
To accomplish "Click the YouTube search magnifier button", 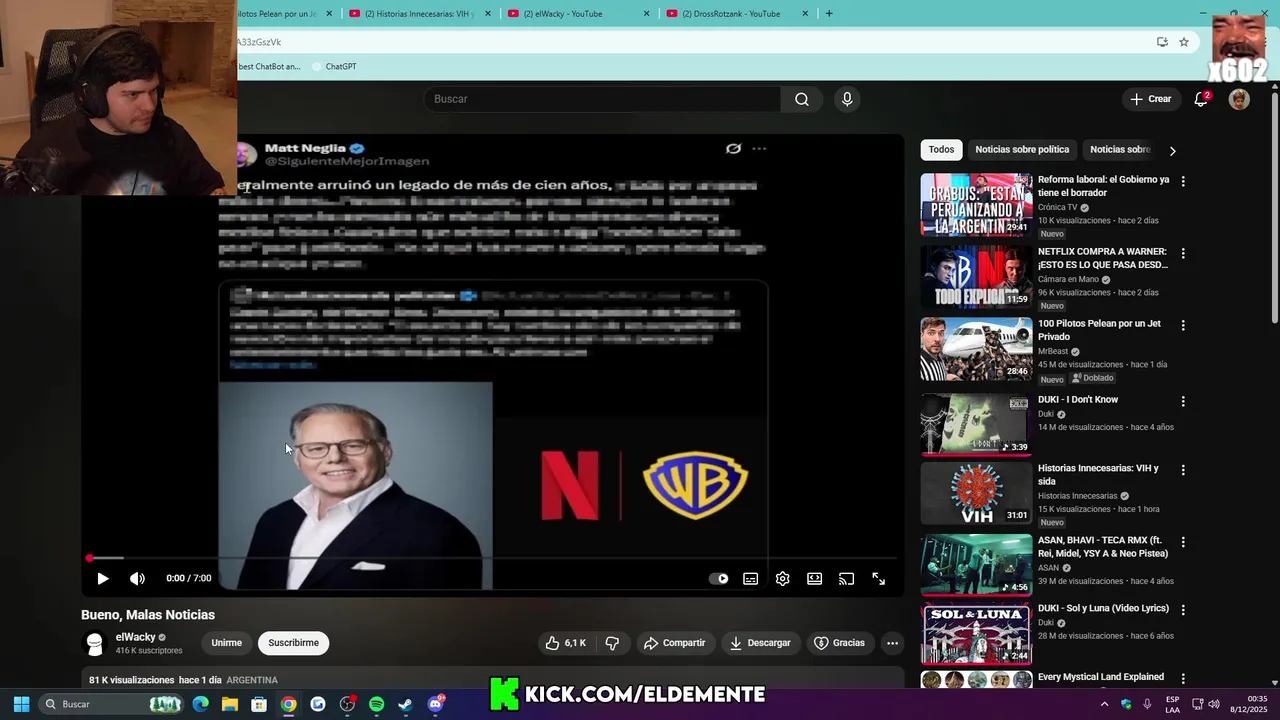I will pos(802,99).
